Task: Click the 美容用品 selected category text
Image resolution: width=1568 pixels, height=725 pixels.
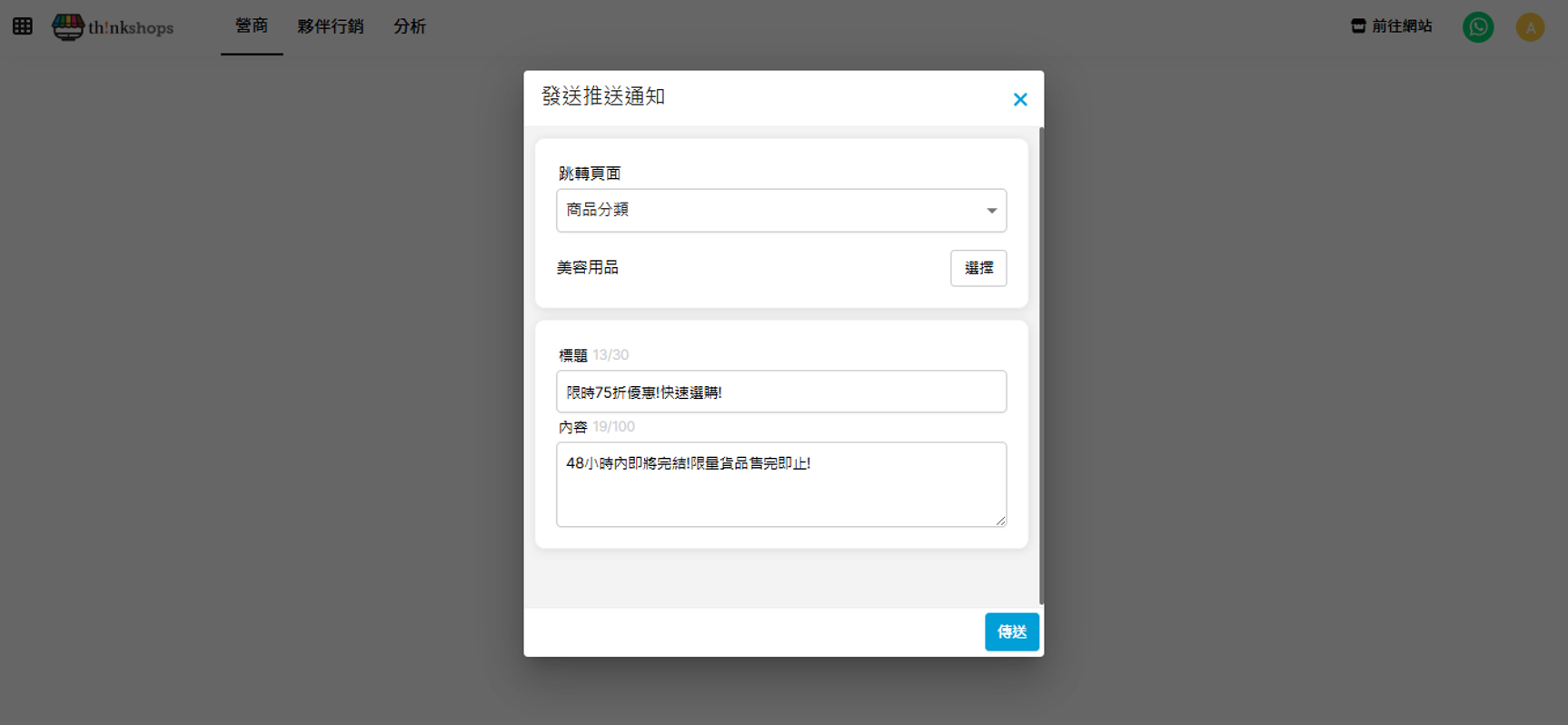Action: coord(588,268)
